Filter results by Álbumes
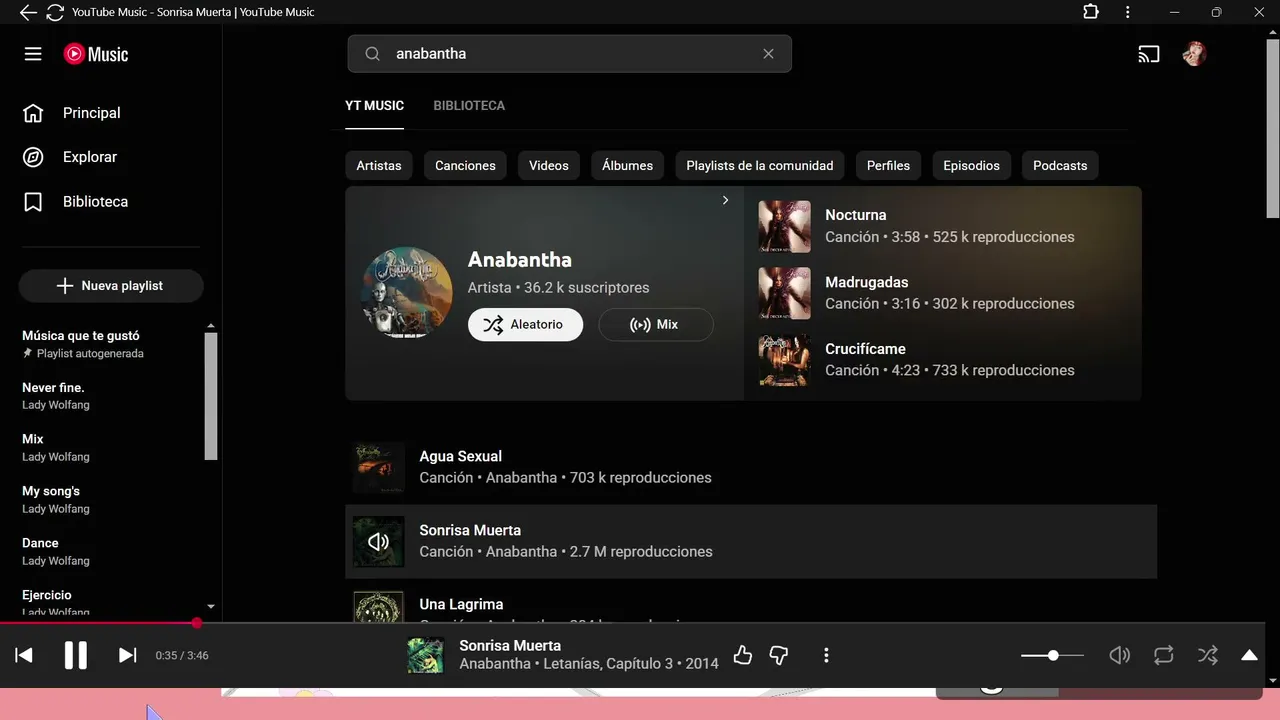1280x720 pixels. (x=627, y=166)
